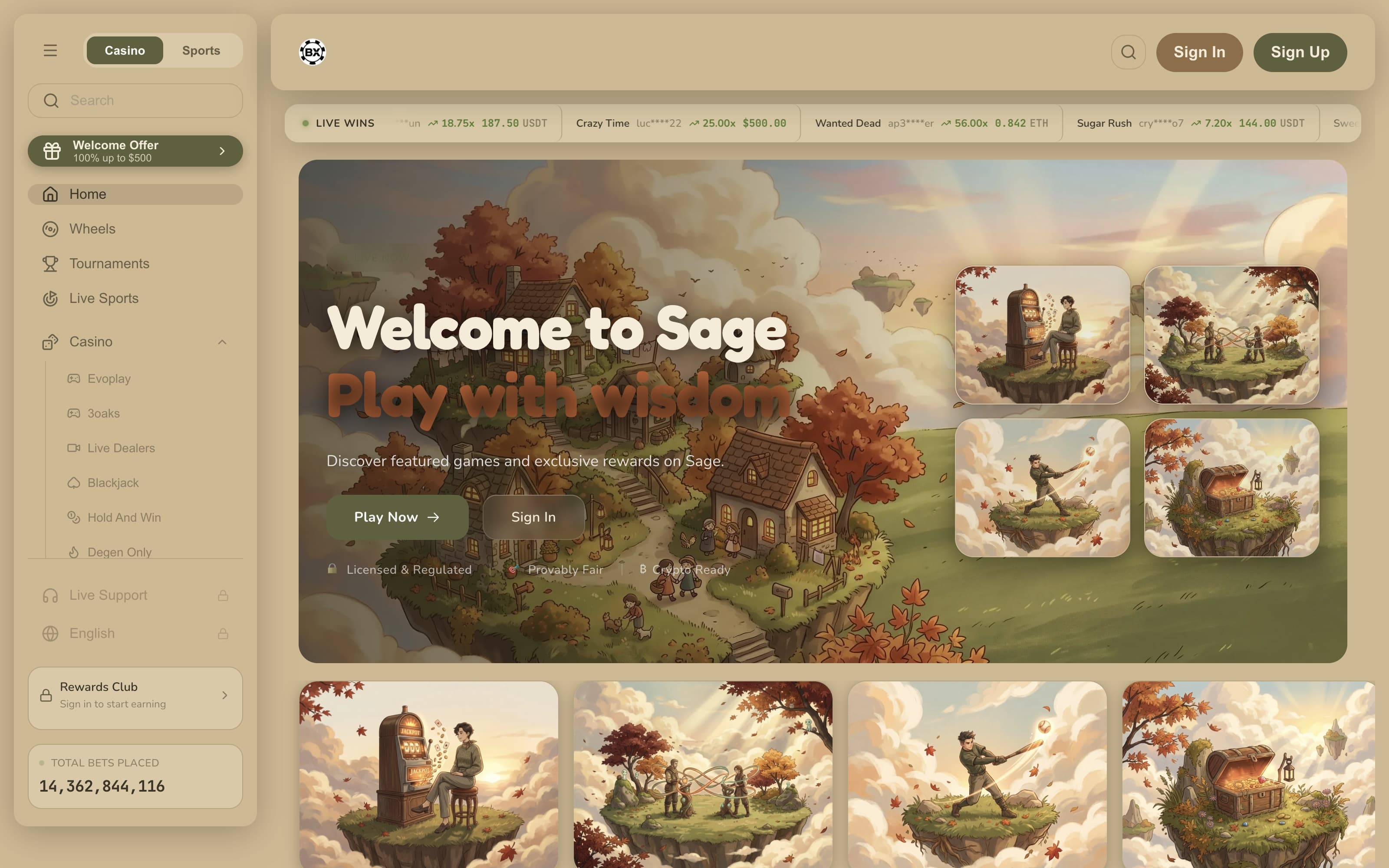Screen dimensions: 1389x868
Task: Click the Live Sports icon
Action: click(50, 299)
